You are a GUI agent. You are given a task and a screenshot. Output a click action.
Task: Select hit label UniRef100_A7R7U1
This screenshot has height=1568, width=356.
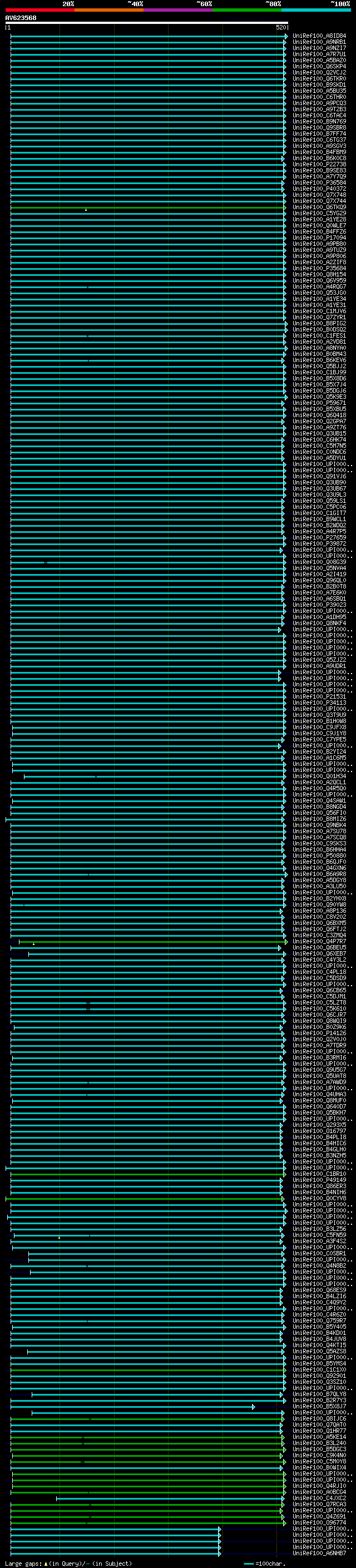(319, 54)
